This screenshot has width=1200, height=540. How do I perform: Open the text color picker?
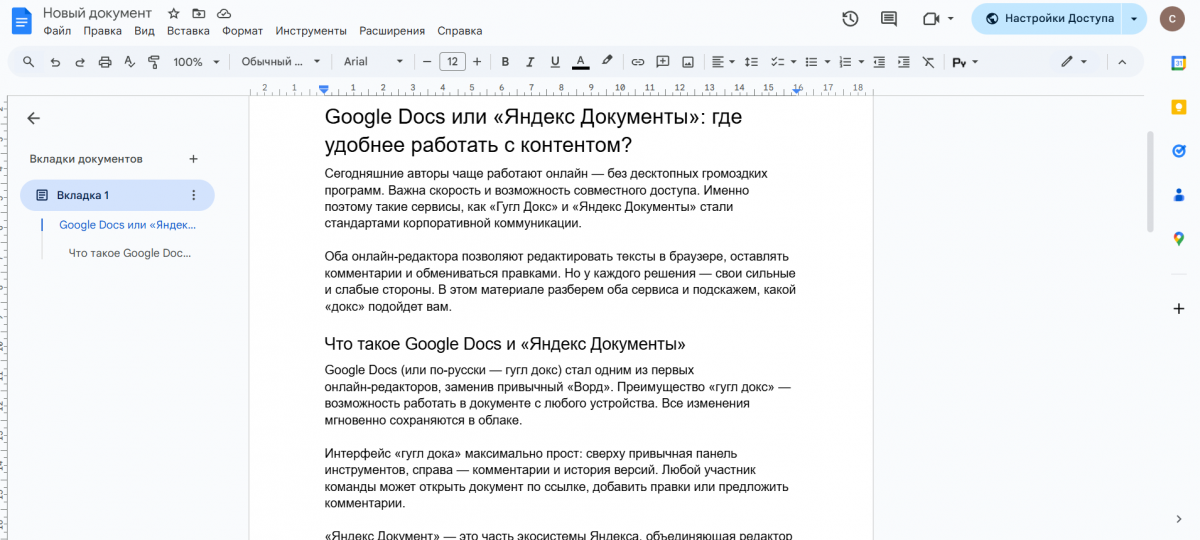[580, 62]
